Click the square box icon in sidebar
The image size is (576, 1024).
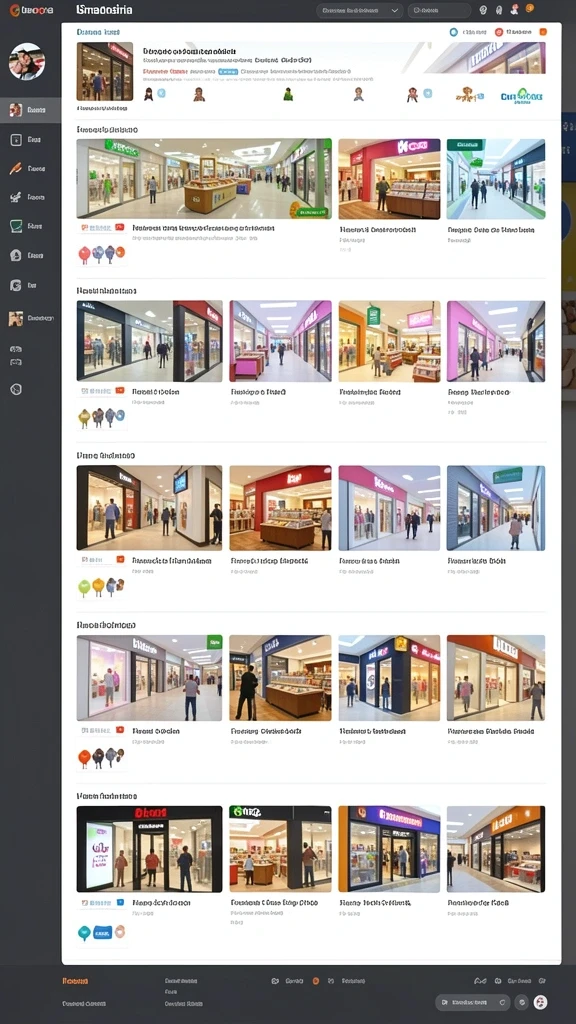[16, 139]
